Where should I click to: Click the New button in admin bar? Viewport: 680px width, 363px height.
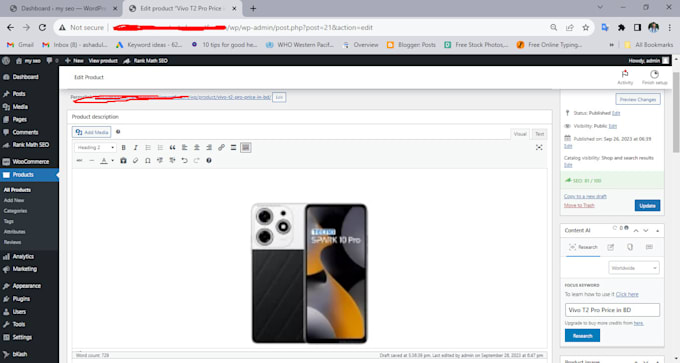click(74, 61)
